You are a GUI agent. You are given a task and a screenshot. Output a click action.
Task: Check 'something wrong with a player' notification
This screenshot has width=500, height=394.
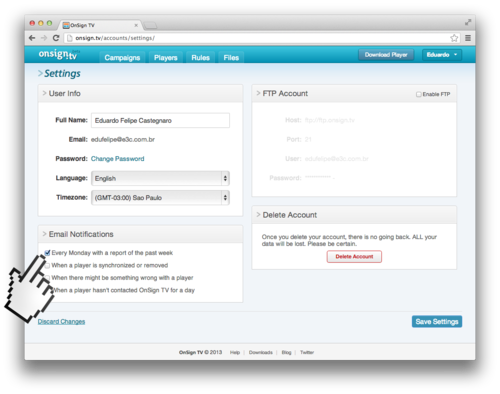[47, 278]
